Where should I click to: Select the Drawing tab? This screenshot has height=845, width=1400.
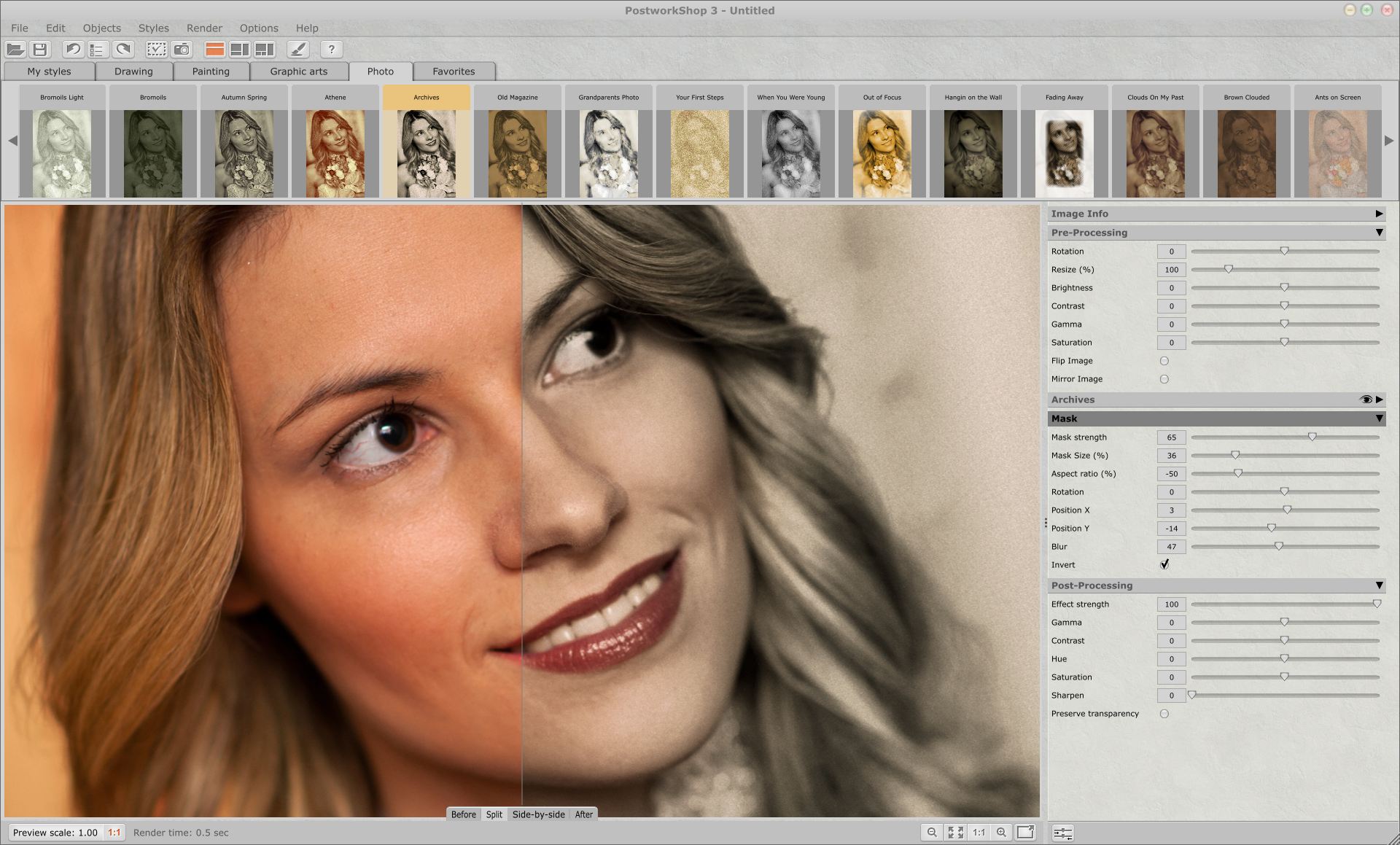point(133,71)
